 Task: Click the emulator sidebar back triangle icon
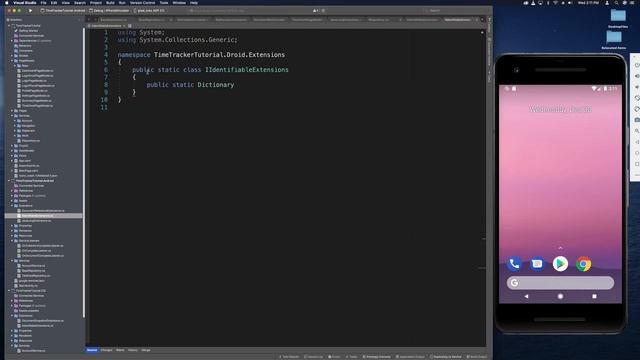(637, 142)
